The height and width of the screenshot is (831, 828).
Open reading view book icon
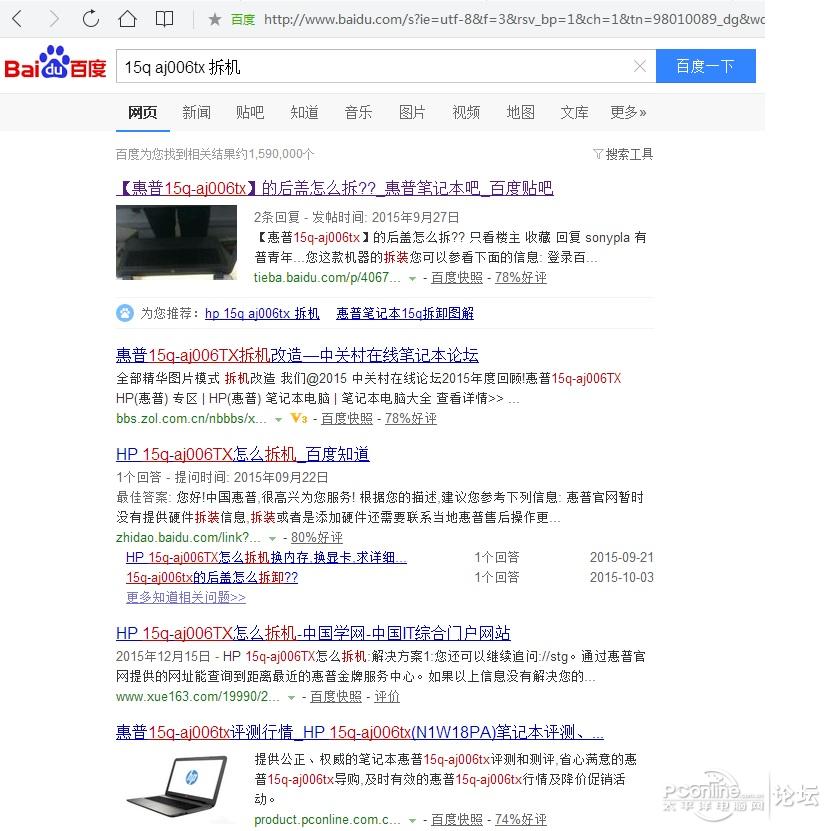pos(164,19)
